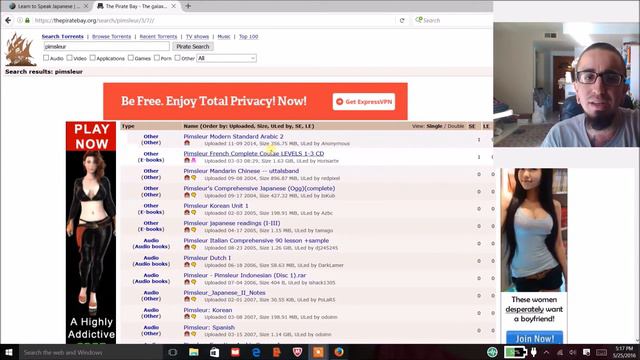
Task: Sort results by SE column header
Action: pos(472,126)
